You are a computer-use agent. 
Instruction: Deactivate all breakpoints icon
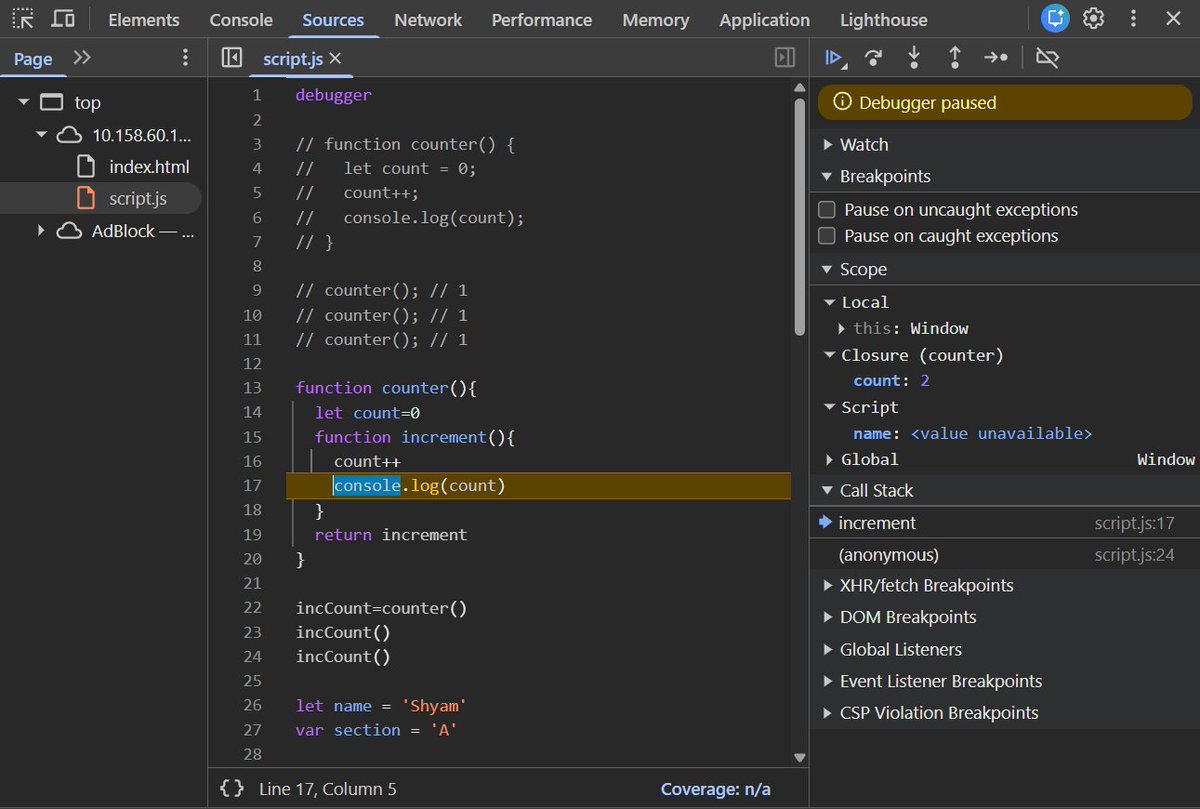coord(1047,58)
